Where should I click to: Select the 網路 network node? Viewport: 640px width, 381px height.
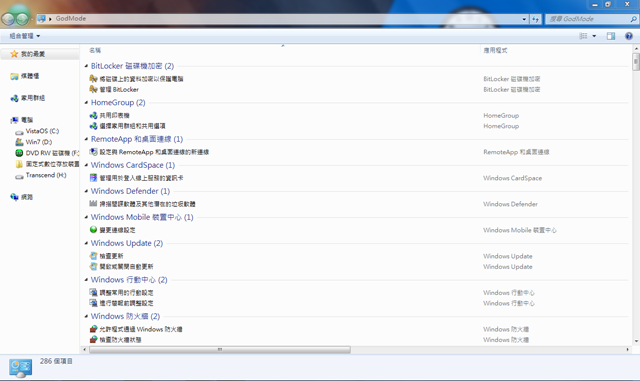[x=22, y=197]
